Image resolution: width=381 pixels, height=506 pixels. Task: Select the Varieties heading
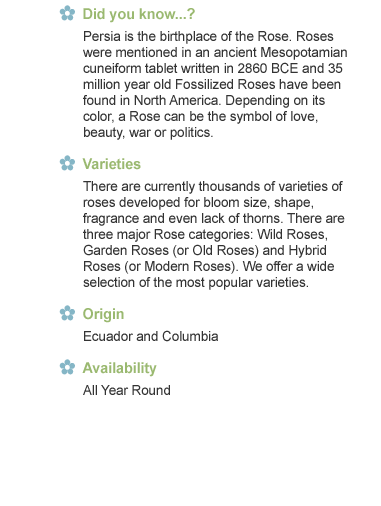pyautogui.click(x=112, y=164)
